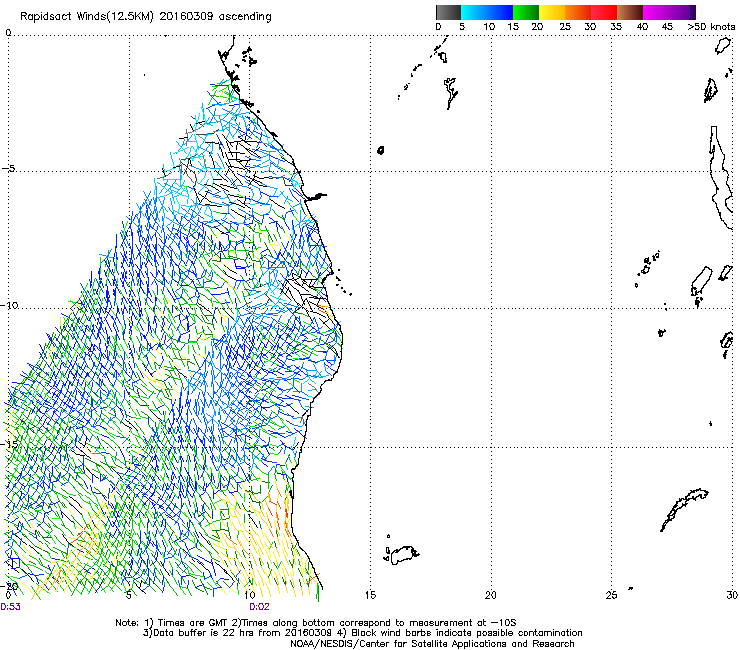This screenshot has width=740, height=650.
Task: Click the long Lake Tanganyika outline at right edge
Action: 721,177
